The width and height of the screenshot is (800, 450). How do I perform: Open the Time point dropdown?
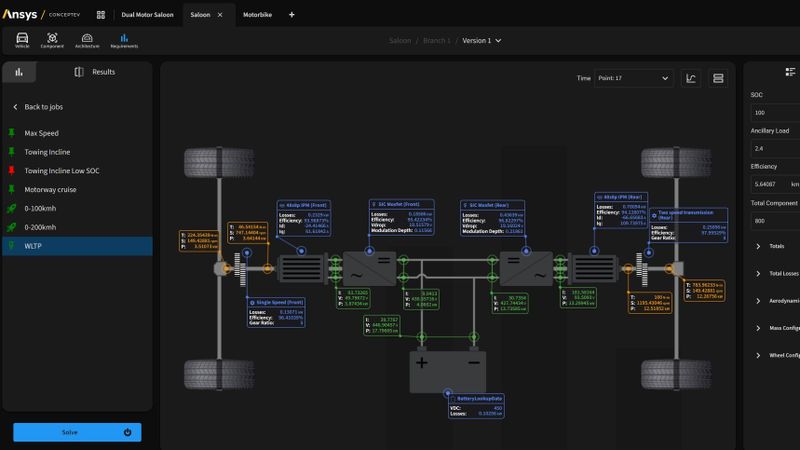coord(633,78)
